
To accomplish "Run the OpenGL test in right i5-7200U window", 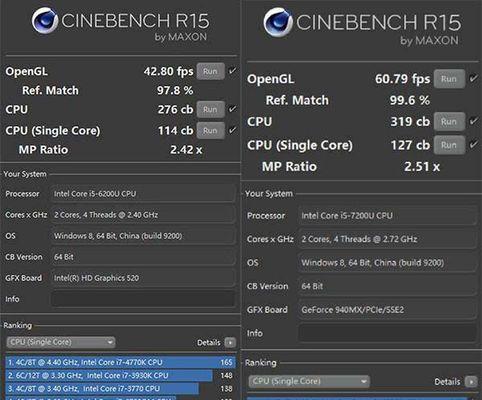I will pyautogui.click(x=449, y=79).
